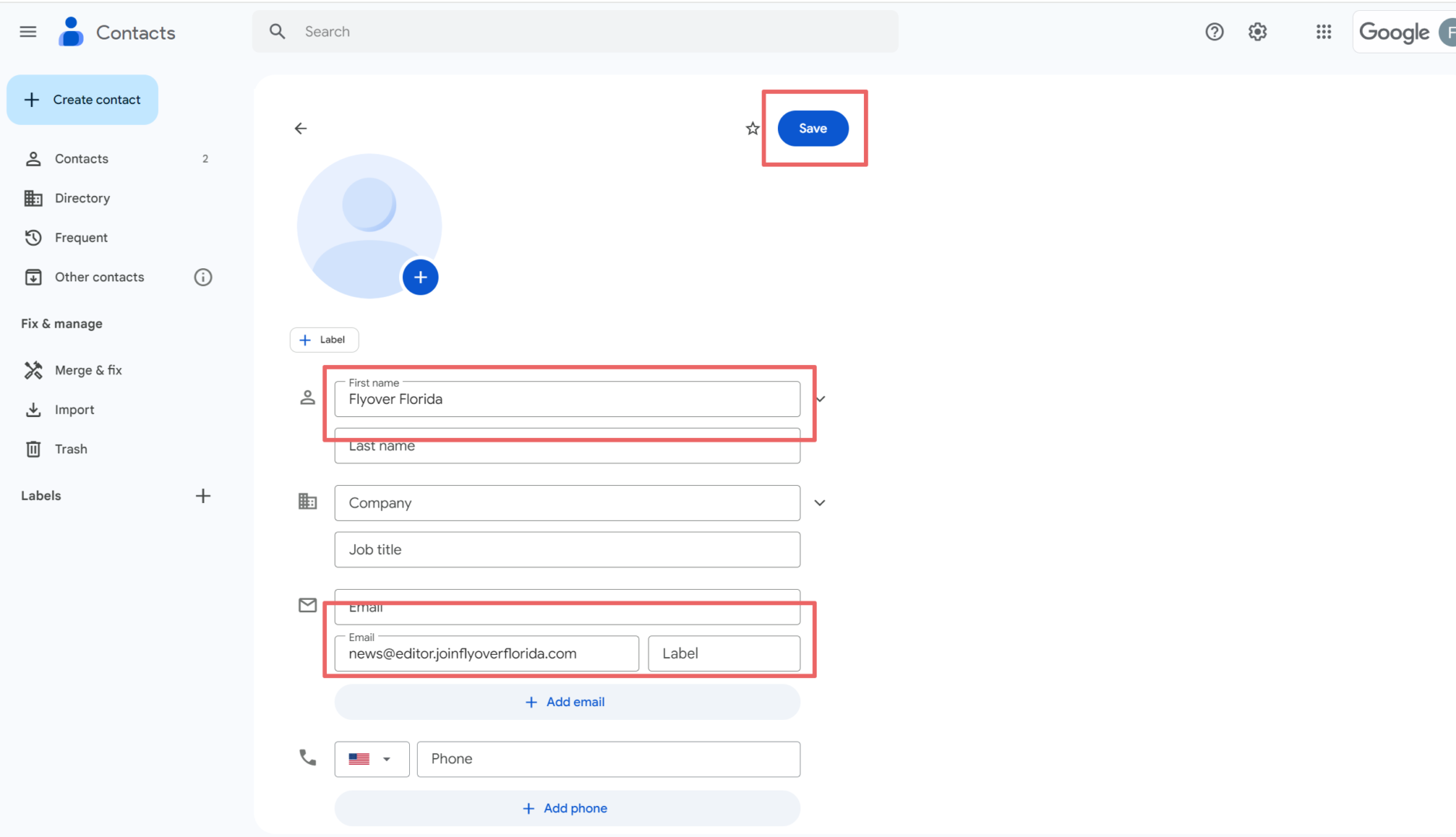Click the person icon beside First name
The width and height of the screenshot is (1456, 837).
[x=308, y=398]
